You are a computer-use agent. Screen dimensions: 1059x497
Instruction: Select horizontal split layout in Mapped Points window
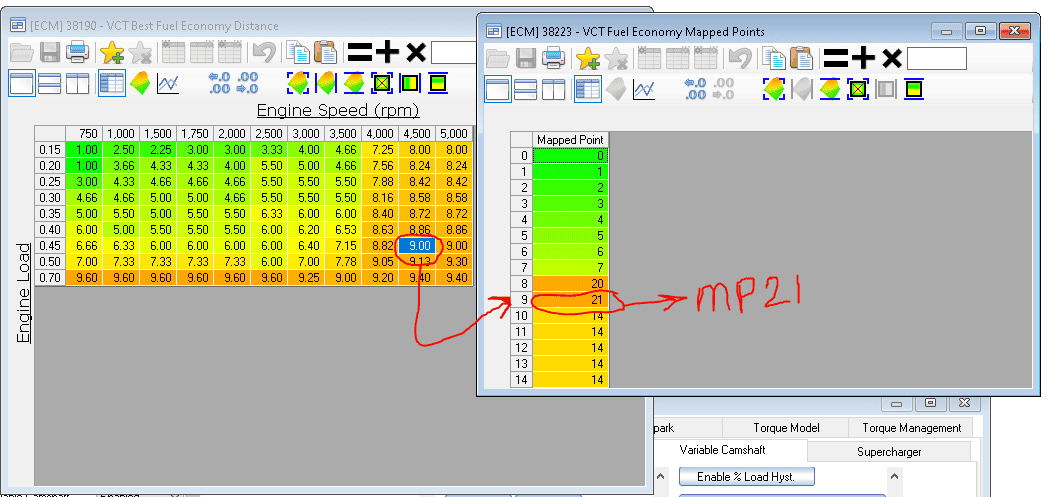[525, 89]
